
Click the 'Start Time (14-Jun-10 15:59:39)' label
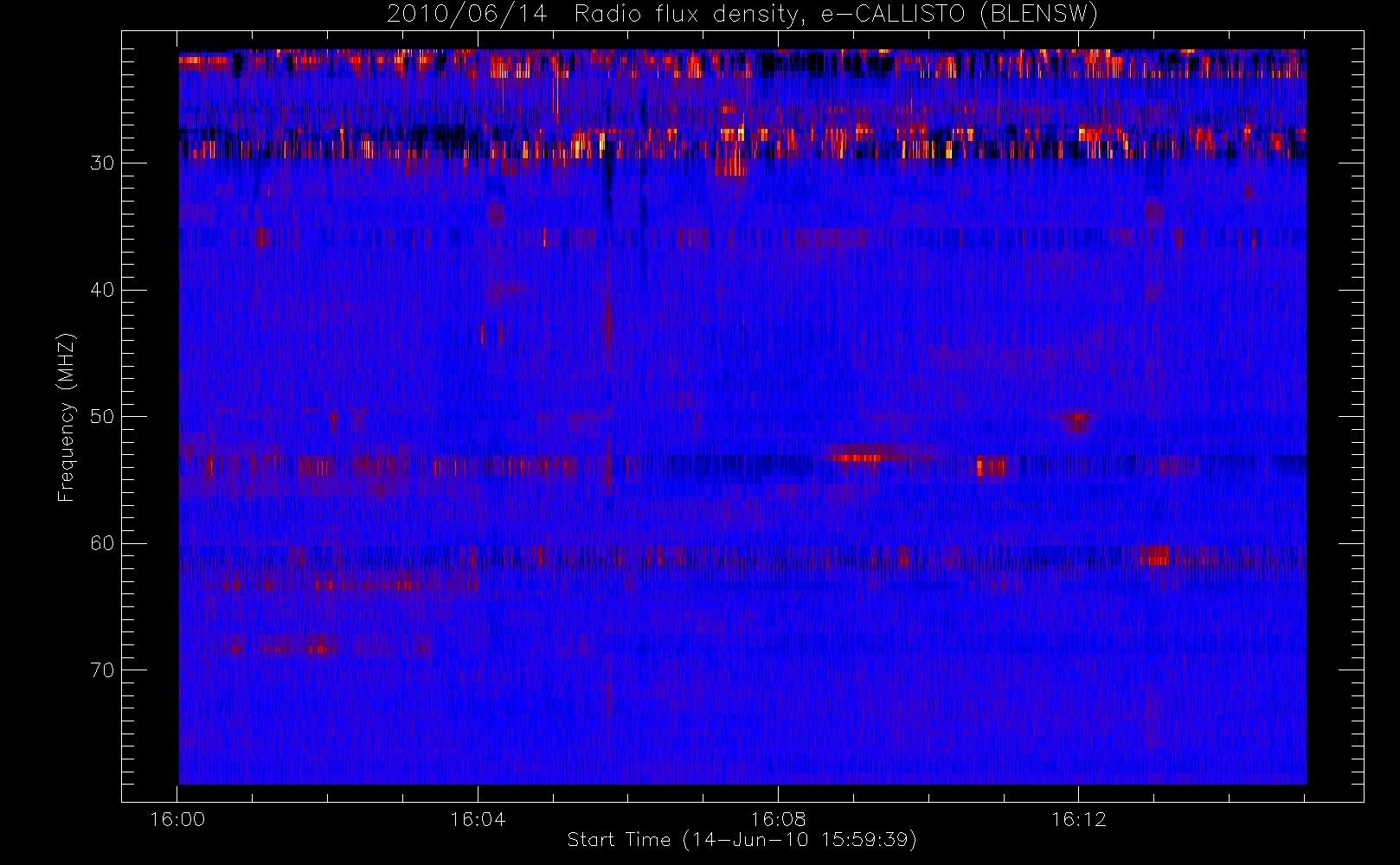coord(742,840)
